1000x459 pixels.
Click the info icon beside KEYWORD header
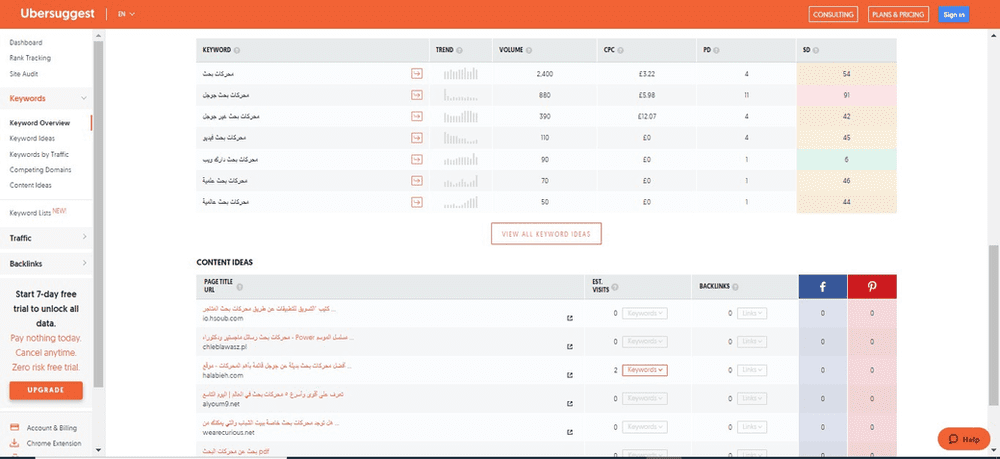click(x=237, y=50)
